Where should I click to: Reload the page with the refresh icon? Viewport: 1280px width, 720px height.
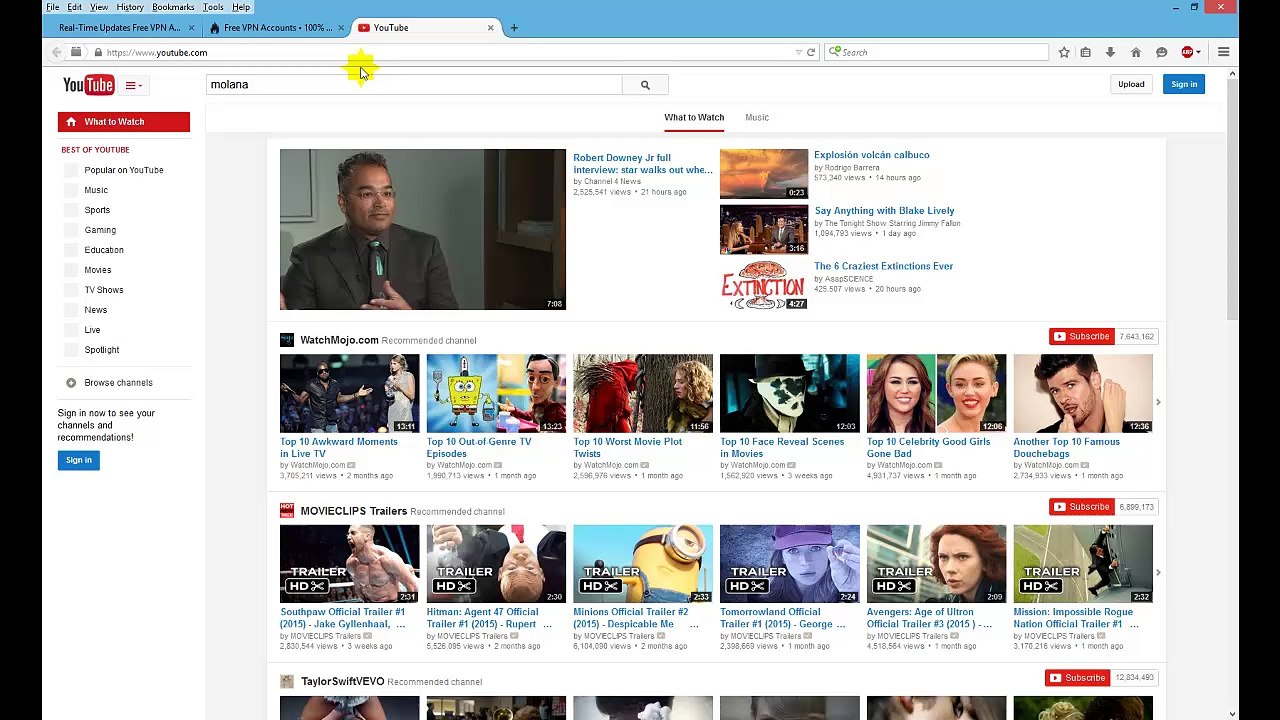pos(811,52)
